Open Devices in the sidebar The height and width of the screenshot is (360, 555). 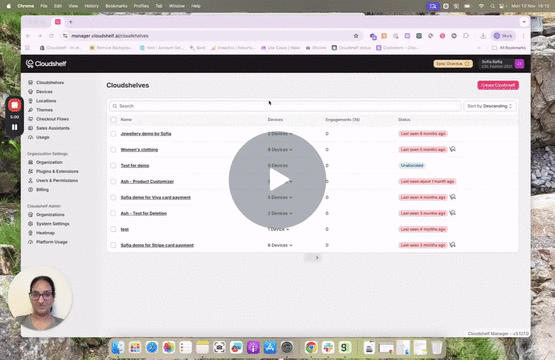pos(44,92)
